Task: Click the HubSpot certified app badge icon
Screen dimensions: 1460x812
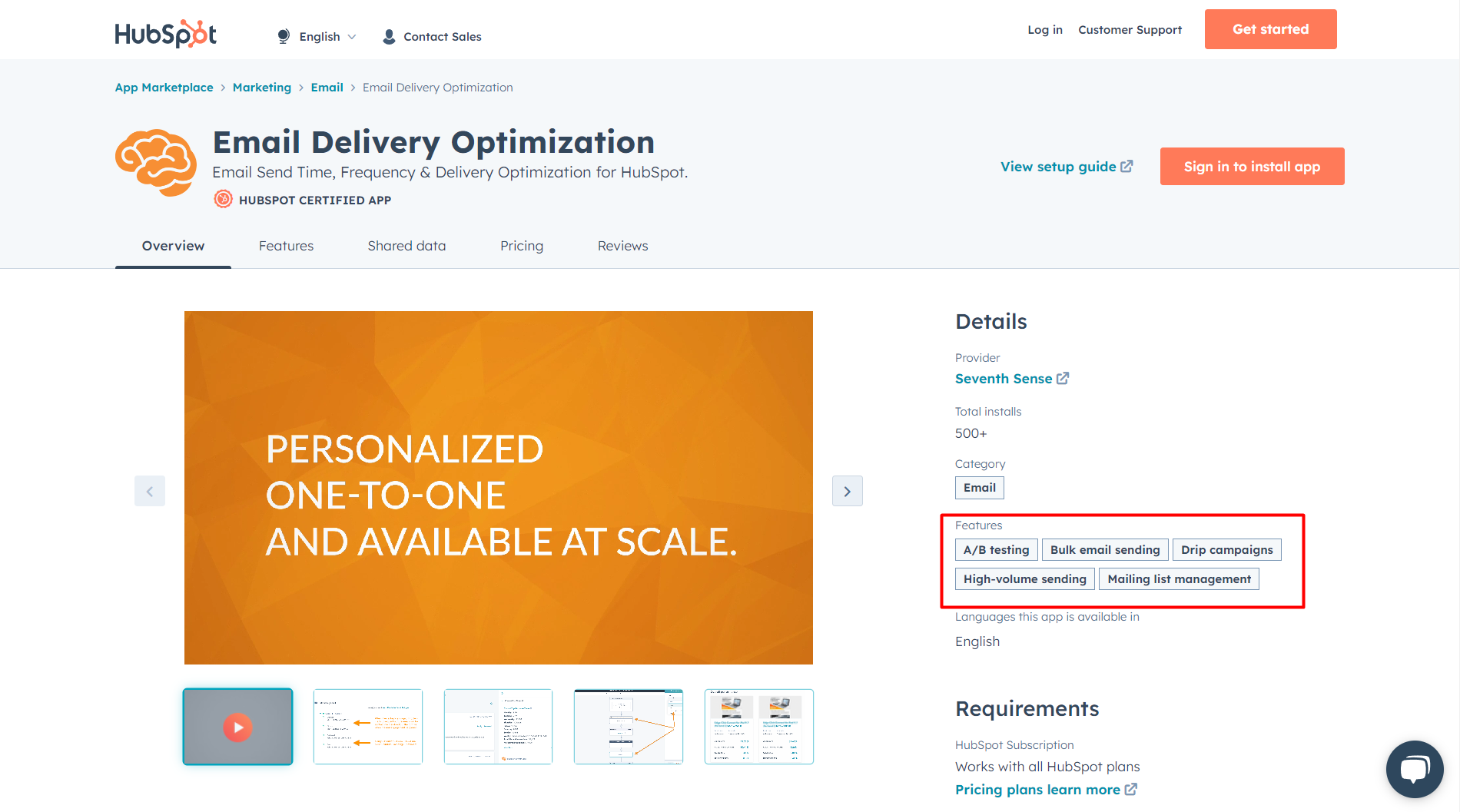Action: (223, 200)
